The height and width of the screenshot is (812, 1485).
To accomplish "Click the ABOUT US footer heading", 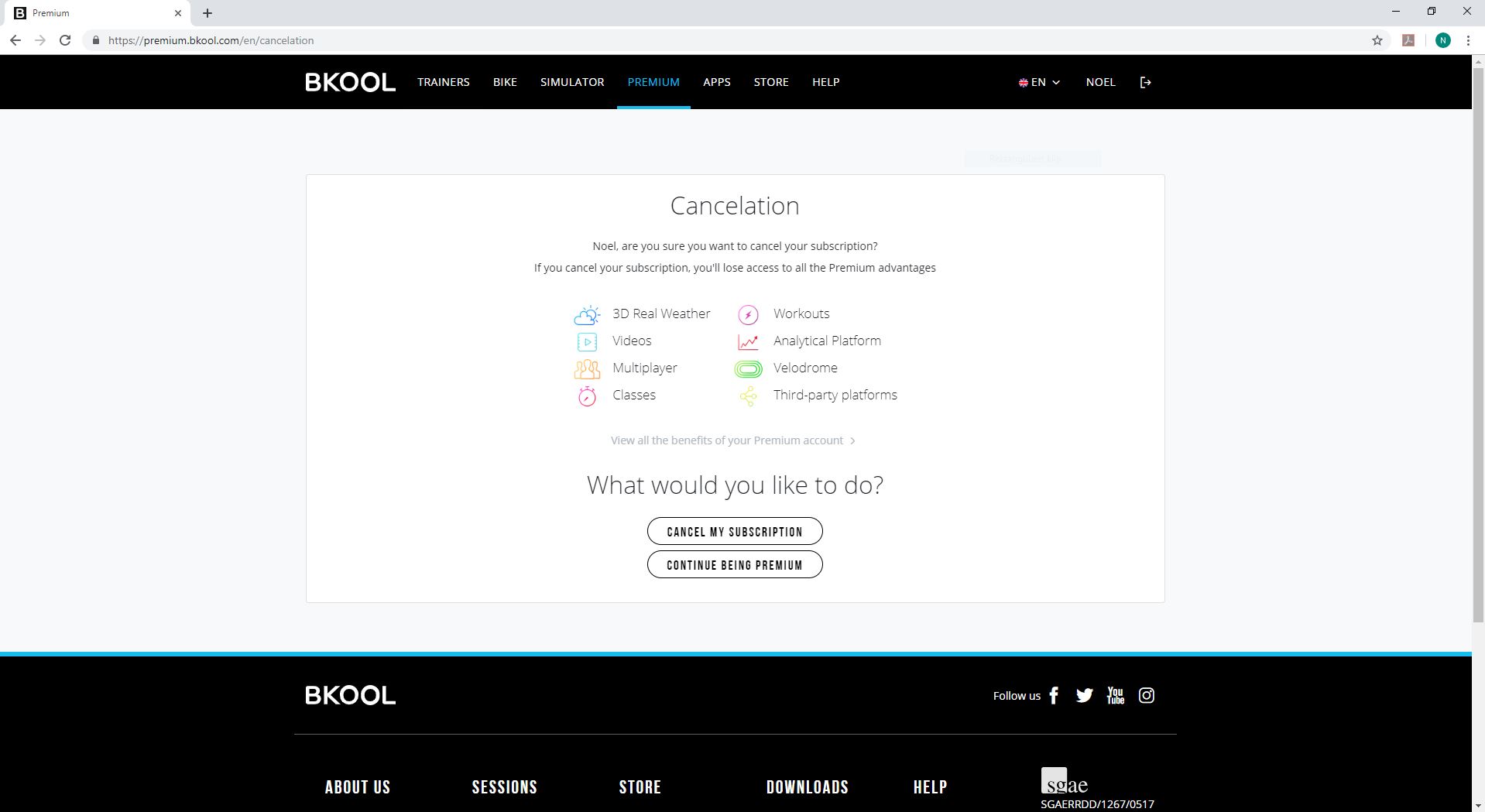I will 358,787.
